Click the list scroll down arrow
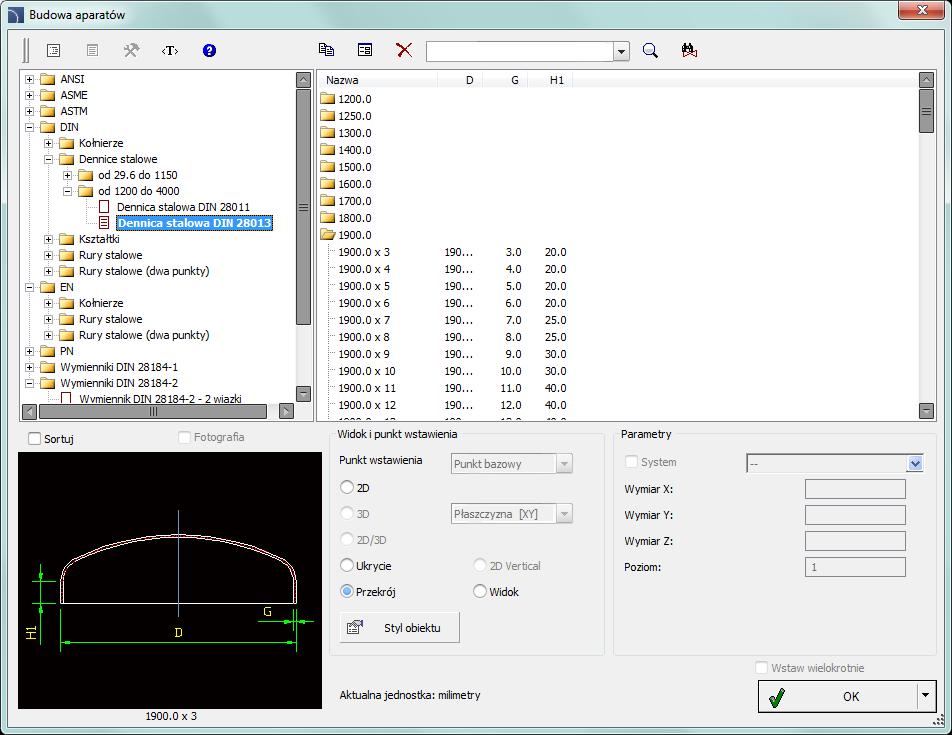The height and width of the screenshot is (735, 952). [x=926, y=411]
